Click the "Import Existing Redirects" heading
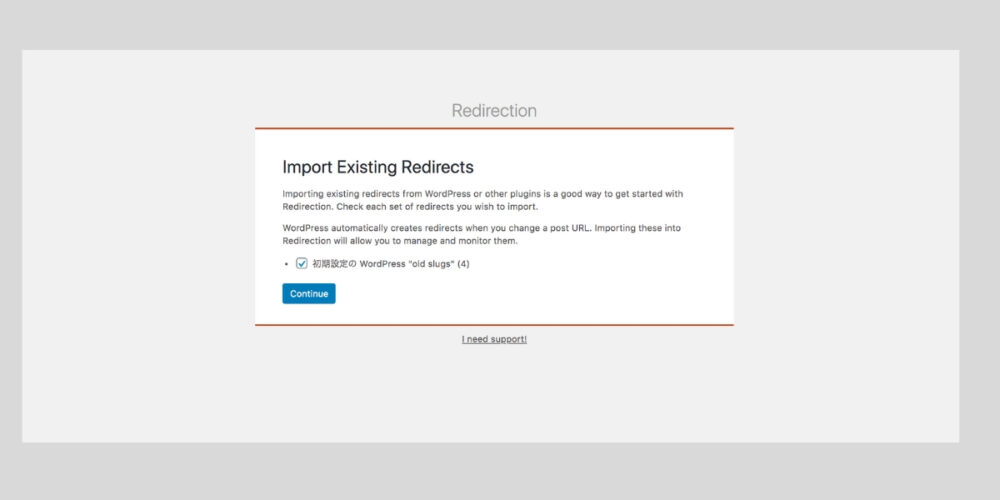The width and height of the screenshot is (1000, 500). (x=378, y=167)
